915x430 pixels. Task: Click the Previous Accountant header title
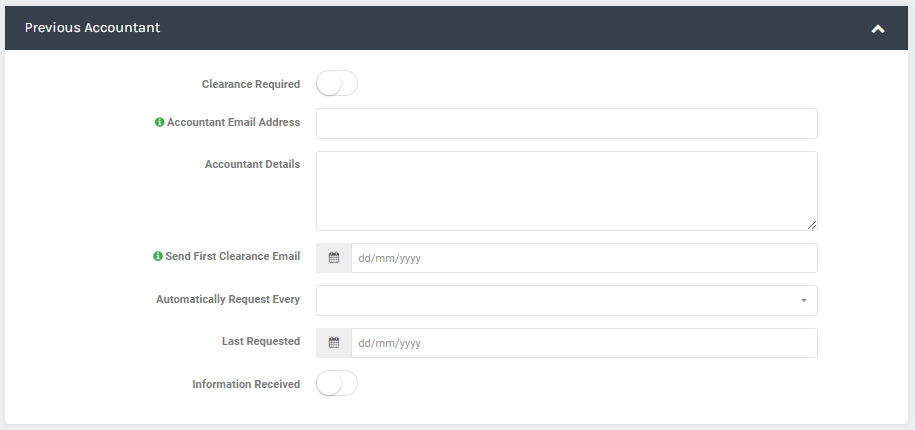pyautogui.click(x=92, y=27)
